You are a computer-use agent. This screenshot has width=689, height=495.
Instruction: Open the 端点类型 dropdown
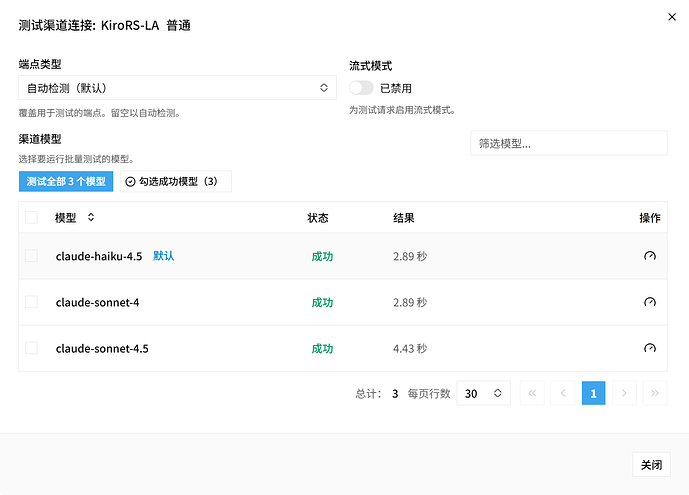coord(178,88)
